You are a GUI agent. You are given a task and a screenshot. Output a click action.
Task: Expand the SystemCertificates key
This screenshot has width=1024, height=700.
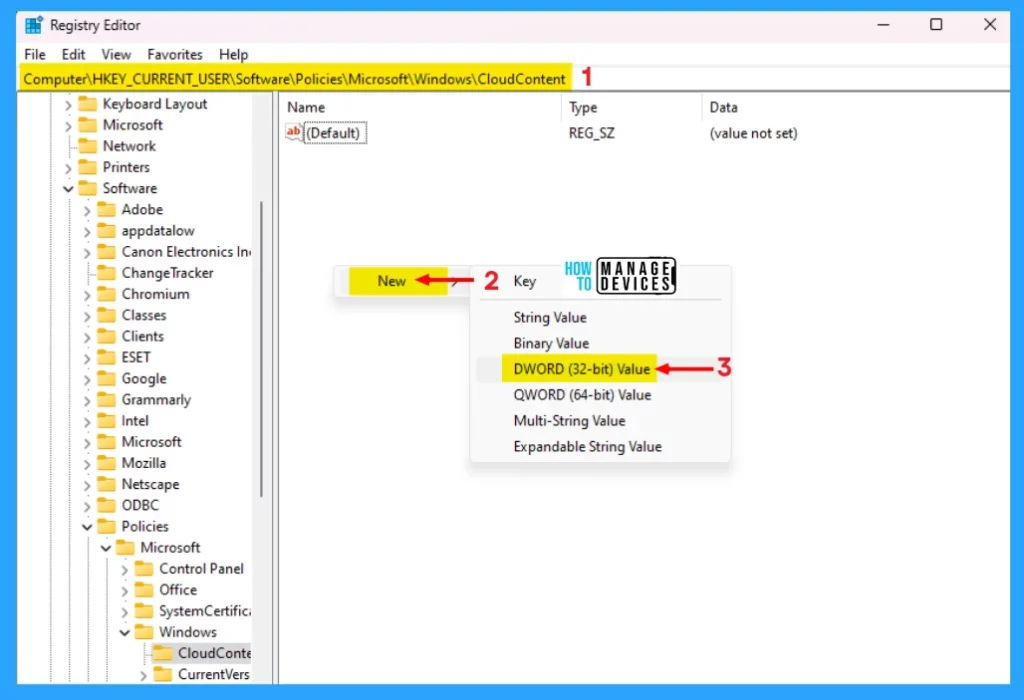(x=125, y=612)
